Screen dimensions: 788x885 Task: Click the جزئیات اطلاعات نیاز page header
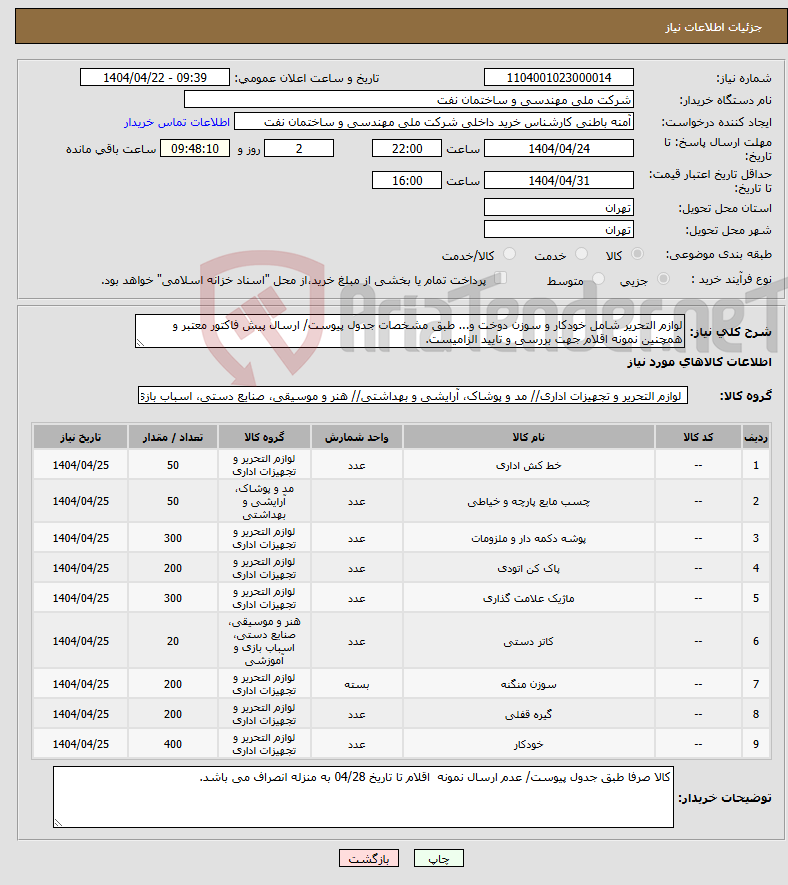pos(713,27)
